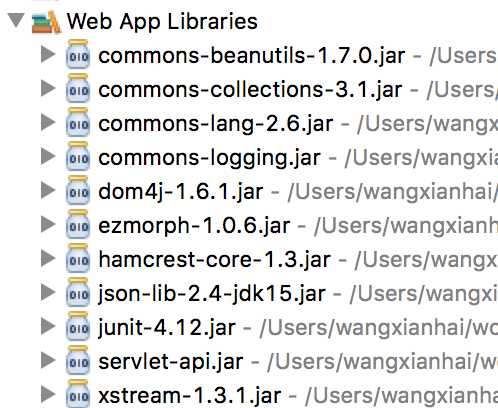The height and width of the screenshot is (408, 498).
Task: Select the junit-4.12.jar entry
Action: pos(167,328)
